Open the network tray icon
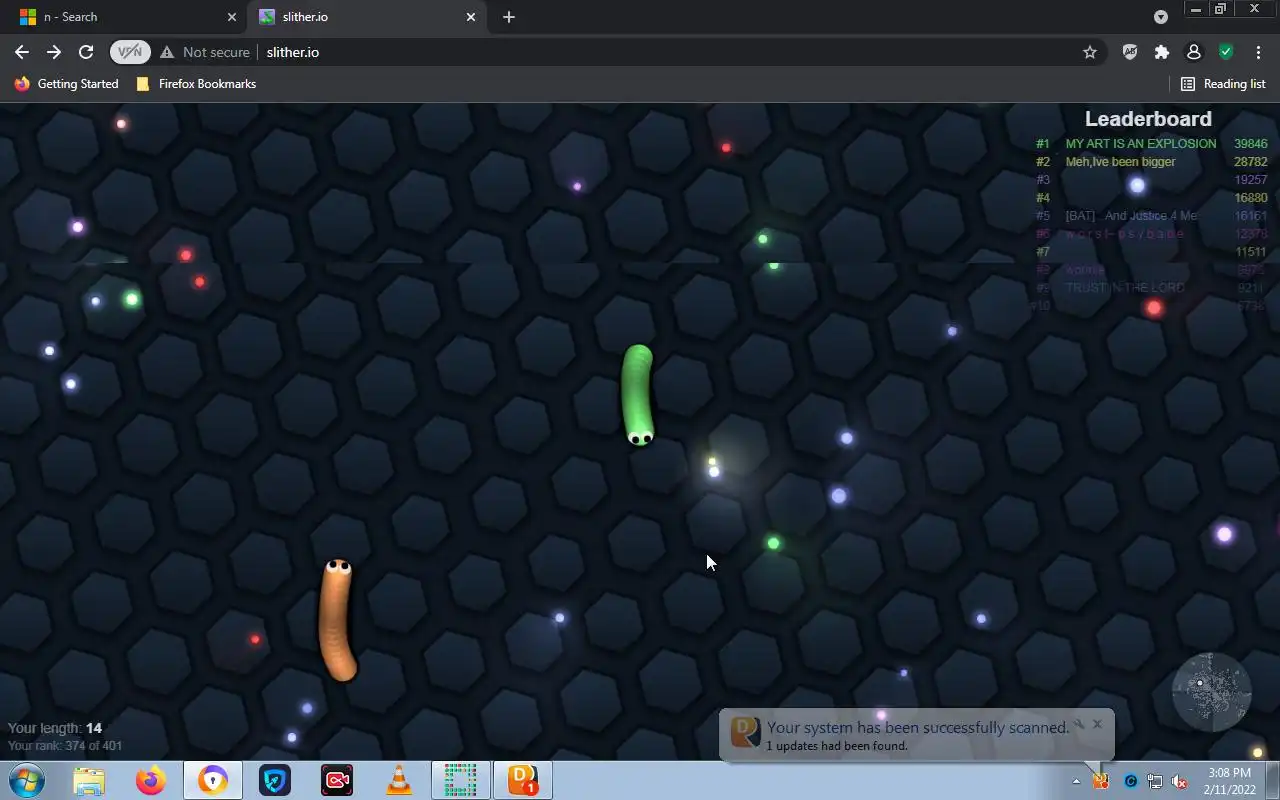This screenshot has height=800, width=1280. tap(1155, 781)
